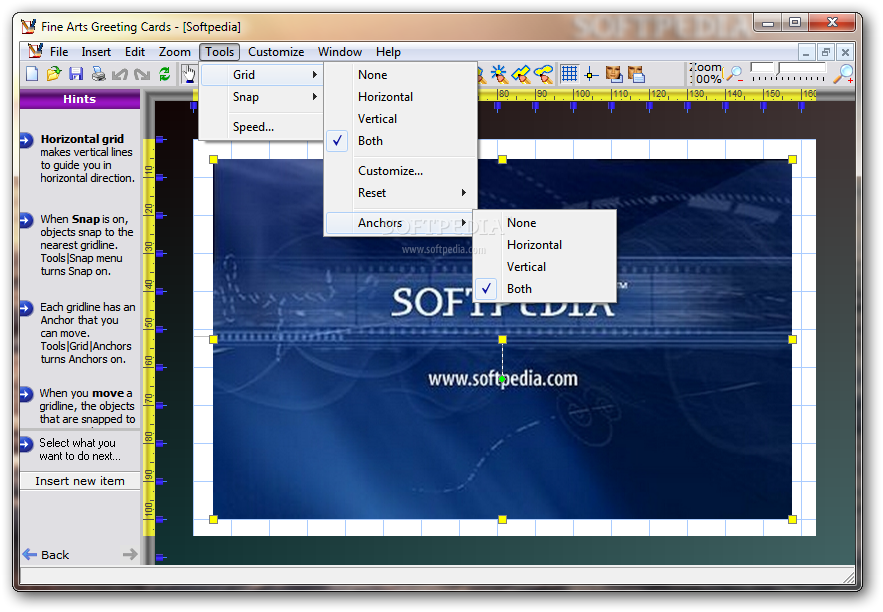The height and width of the screenshot is (612, 883).
Task: Click the second face picture toolbar icon
Action: [x=636, y=74]
